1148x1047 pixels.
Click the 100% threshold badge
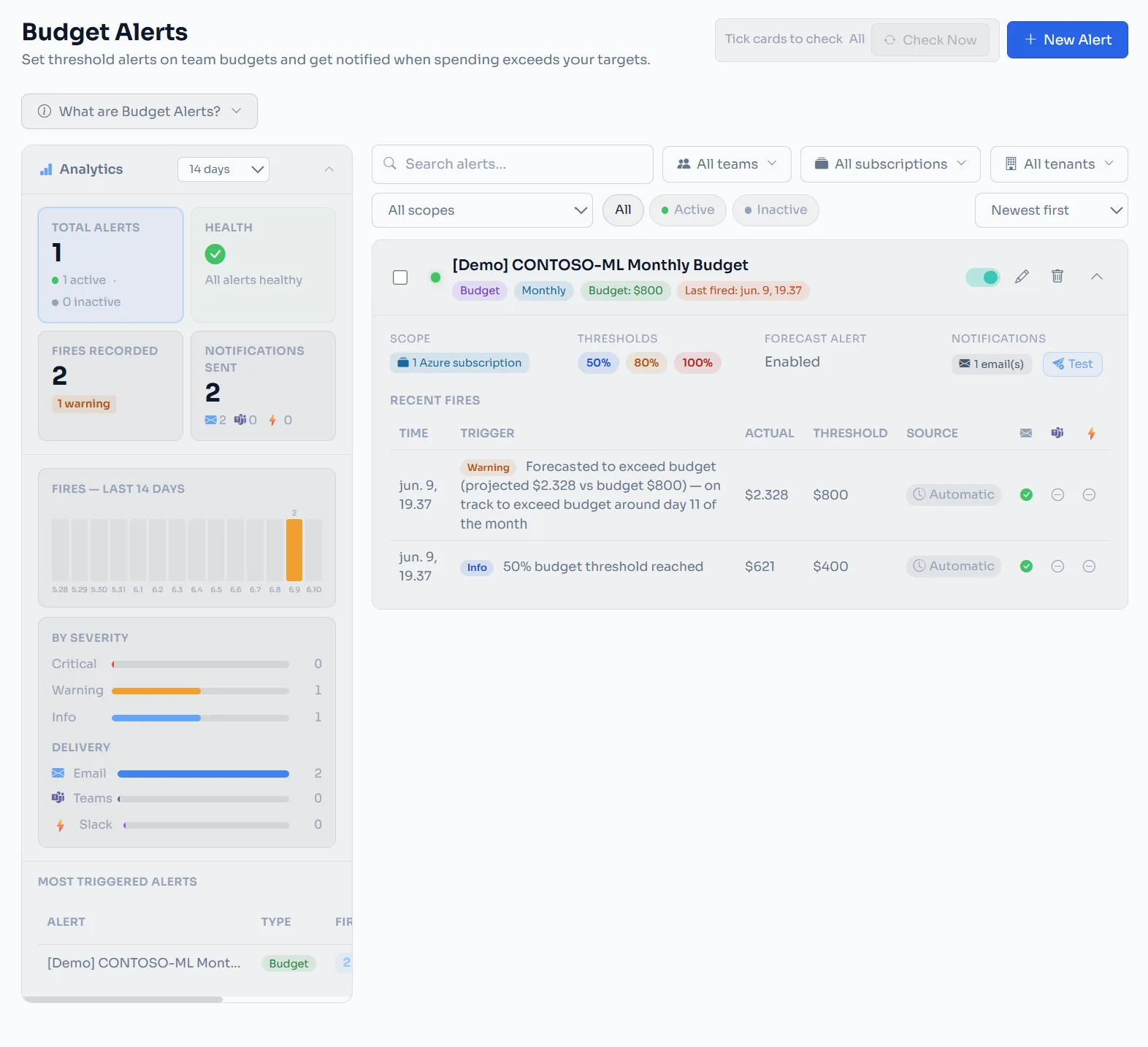pos(697,363)
